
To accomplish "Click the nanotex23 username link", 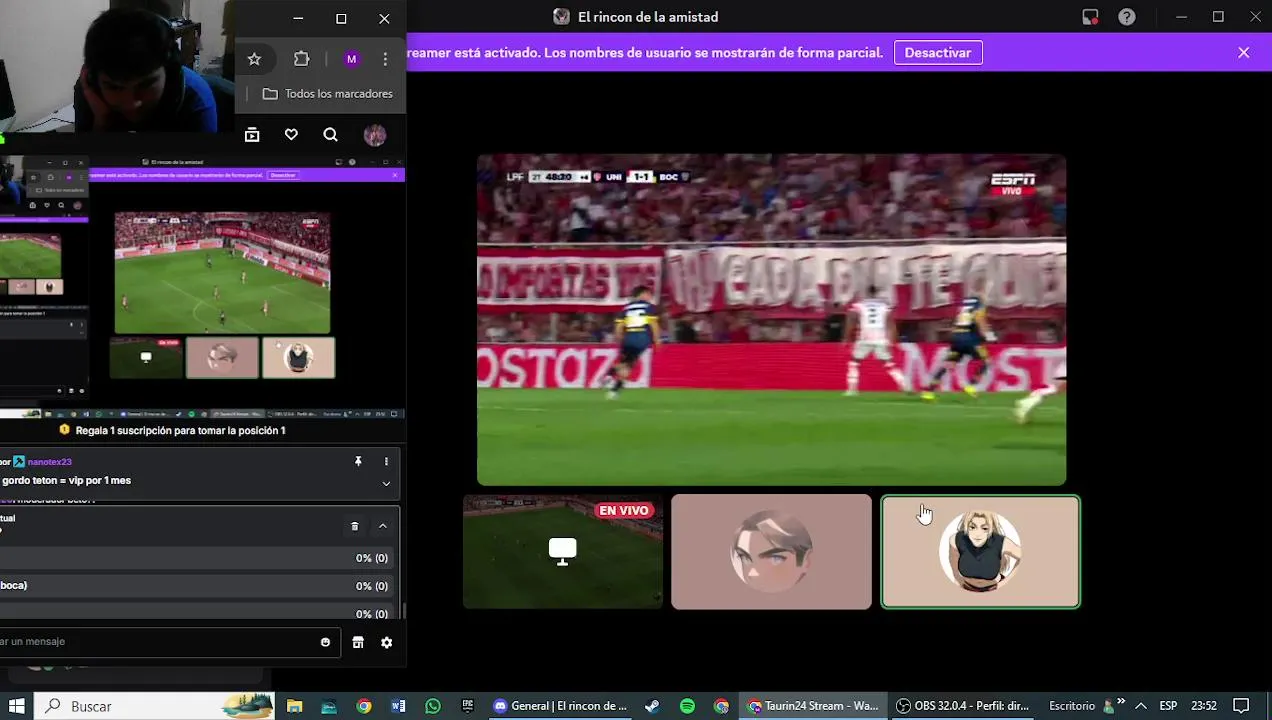I will [x=50, y=462].
